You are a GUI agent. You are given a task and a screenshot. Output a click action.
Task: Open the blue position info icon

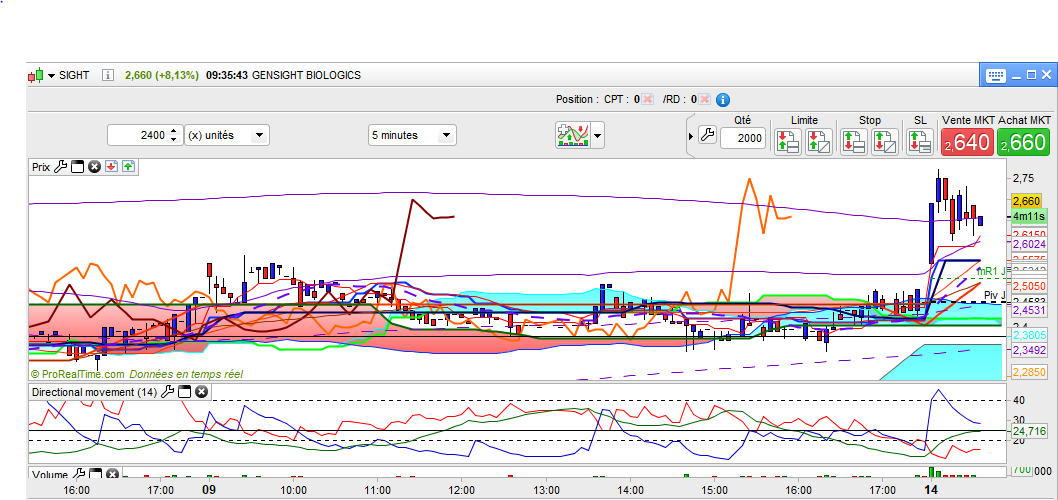[722, 99]
